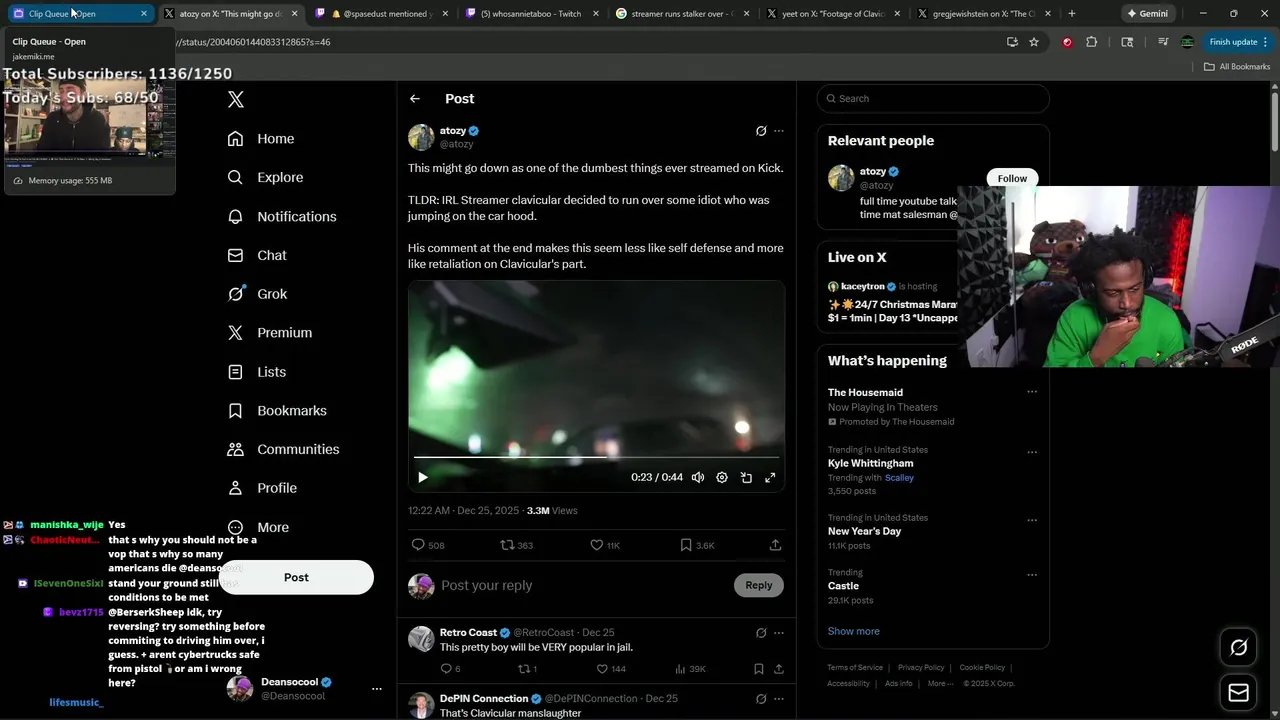The height and width of the screenshot is (720, 1280).
Task: Open Grok icon on Retro Coast reply
Action: click(x=761, y=633)
